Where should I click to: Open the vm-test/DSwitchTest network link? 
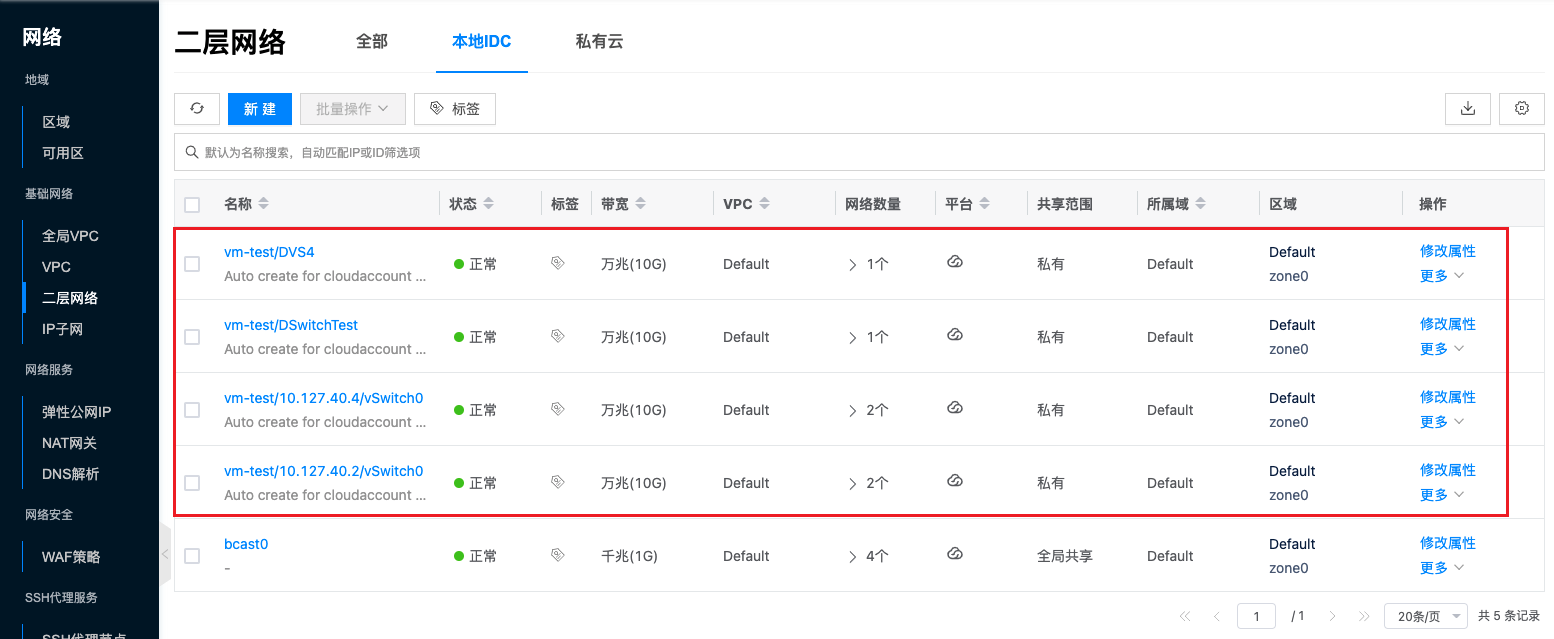pos(291,325)
